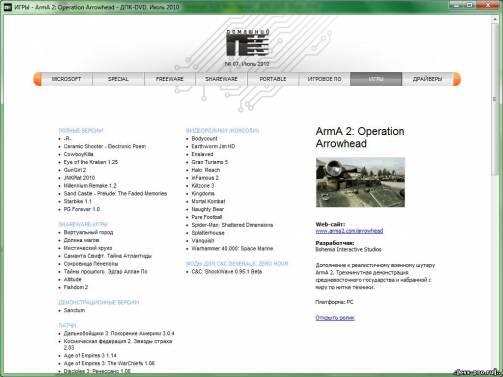Open Тайны прошлого. Эдгар Аллан По
The image size is (503, 377).
click(x=105, y=272)
